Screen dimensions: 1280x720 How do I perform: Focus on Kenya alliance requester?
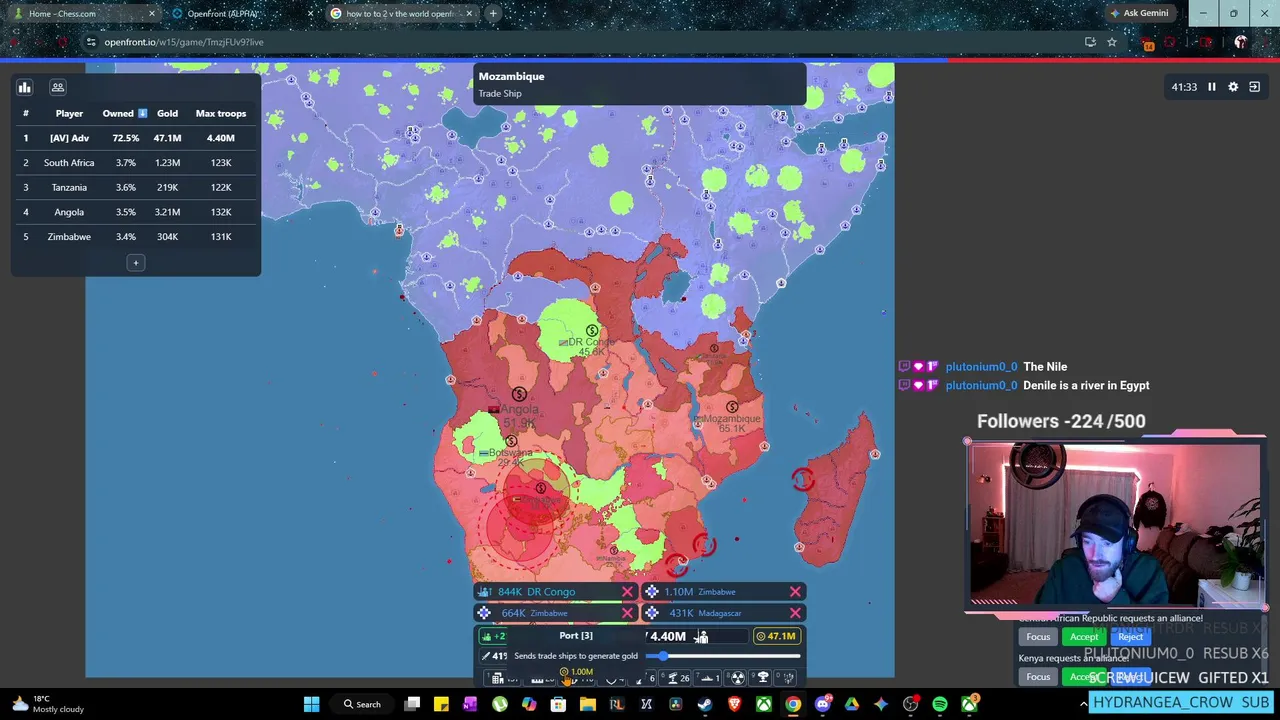pyautogui.click(x=1038, y=677)
